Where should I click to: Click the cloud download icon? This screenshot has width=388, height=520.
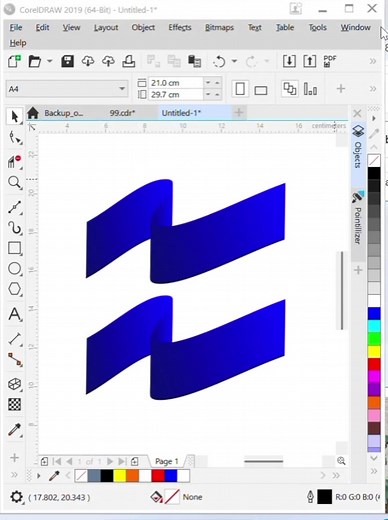tap(88, 61)
